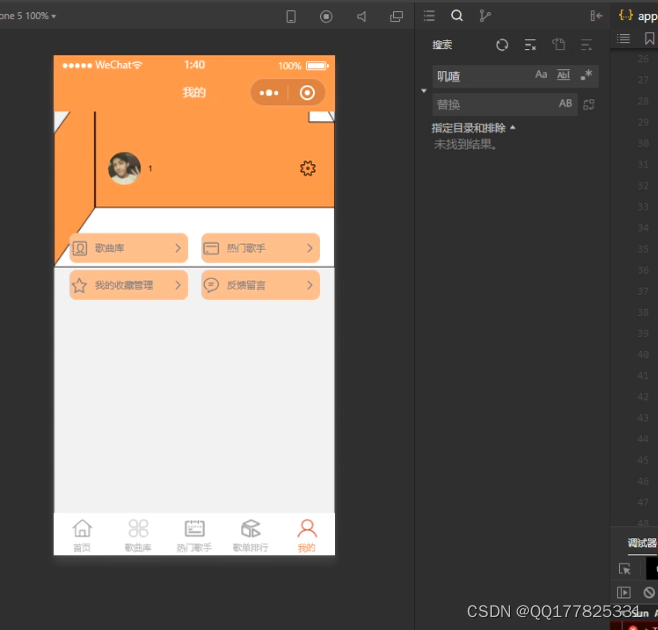Open the app JSON file tab
Viewport: 658px width, 630px height.
click(x=637, y=16)
